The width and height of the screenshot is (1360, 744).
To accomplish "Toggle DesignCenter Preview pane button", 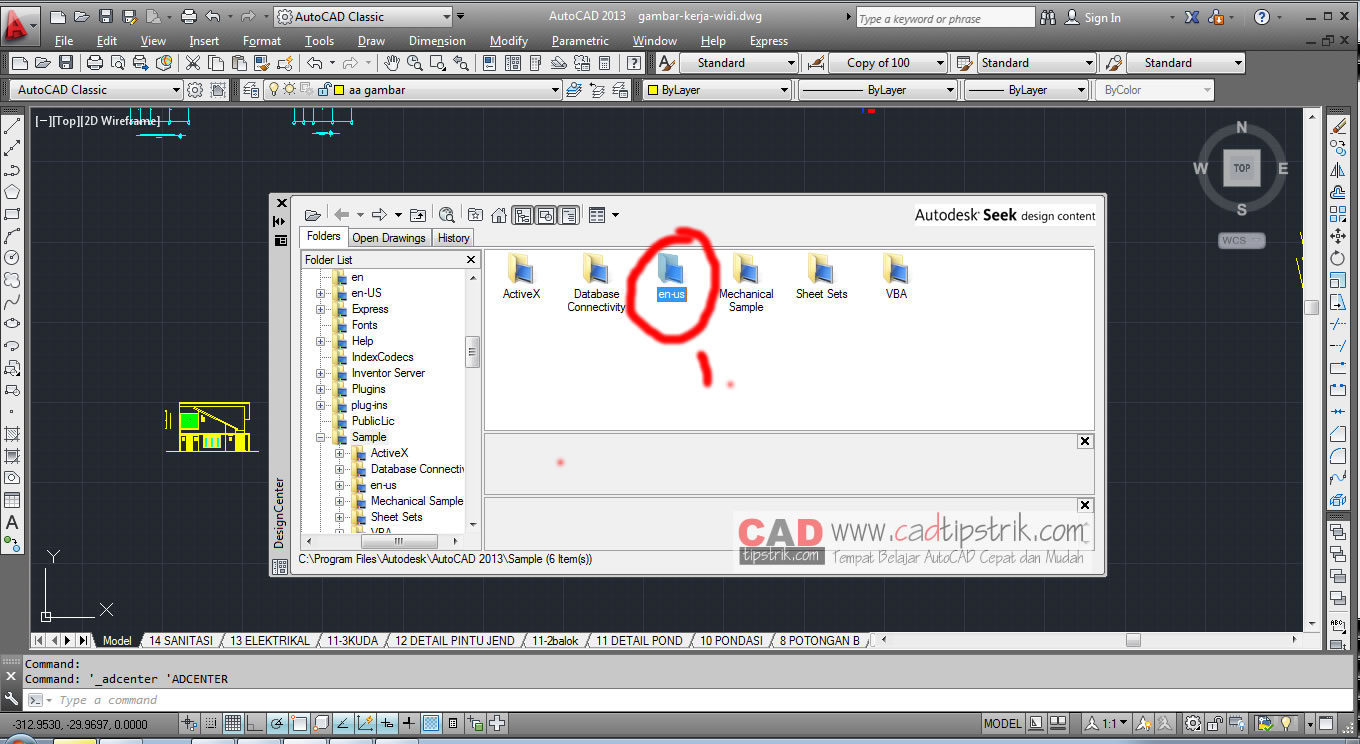I will [x=546, y=215].
